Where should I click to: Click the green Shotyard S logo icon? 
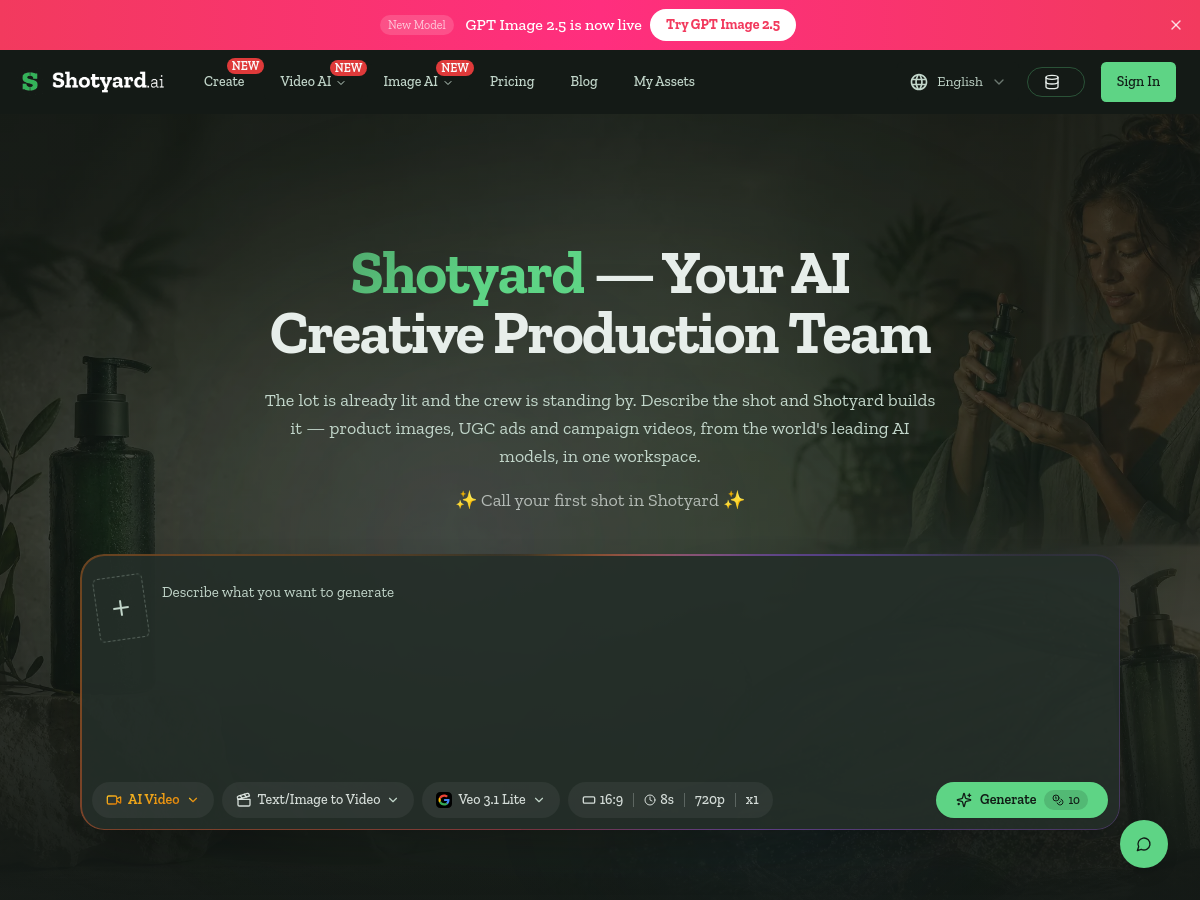tap(30, 82)
